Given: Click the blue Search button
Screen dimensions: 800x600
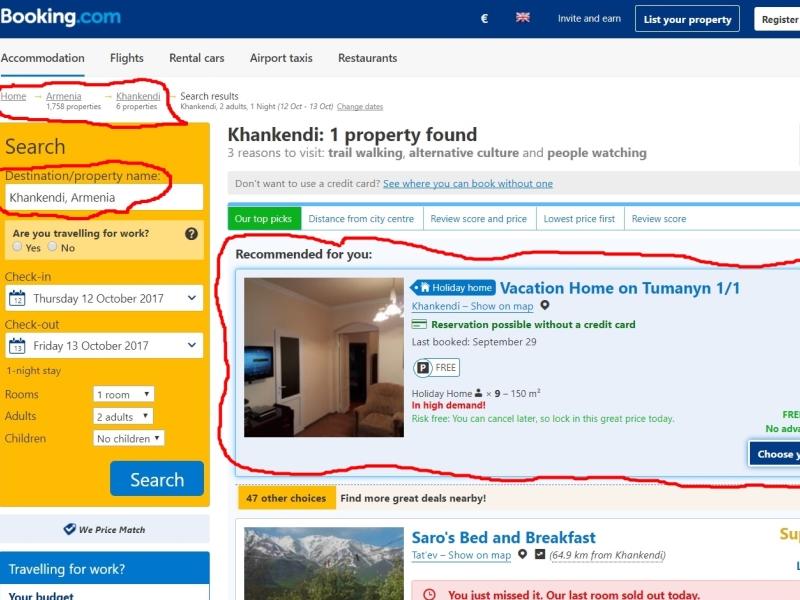Looking at the screenshot, I should pyautogui.click(x=157, y=479).
